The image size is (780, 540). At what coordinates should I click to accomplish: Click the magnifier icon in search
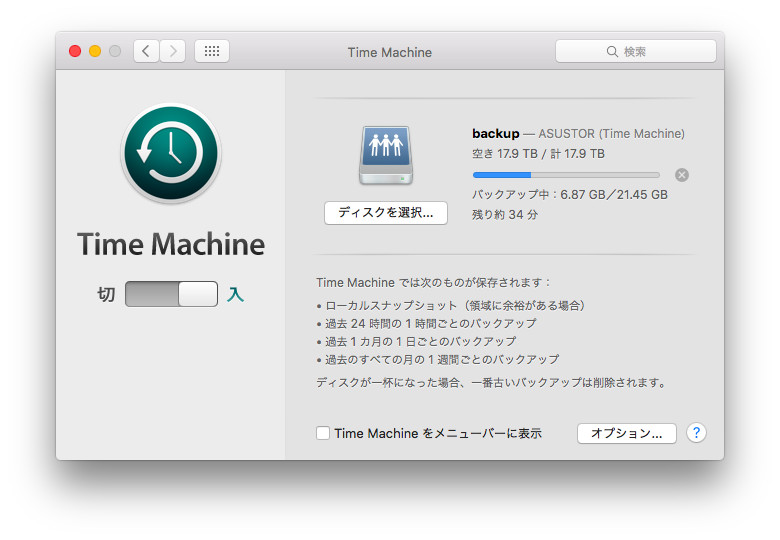(612, 52)
